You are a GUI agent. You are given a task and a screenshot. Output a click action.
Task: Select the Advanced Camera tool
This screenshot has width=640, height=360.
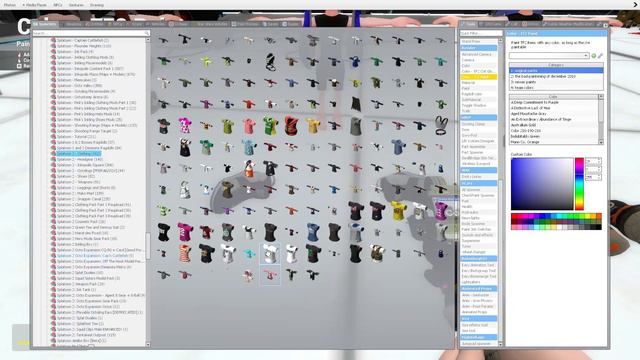478,54
